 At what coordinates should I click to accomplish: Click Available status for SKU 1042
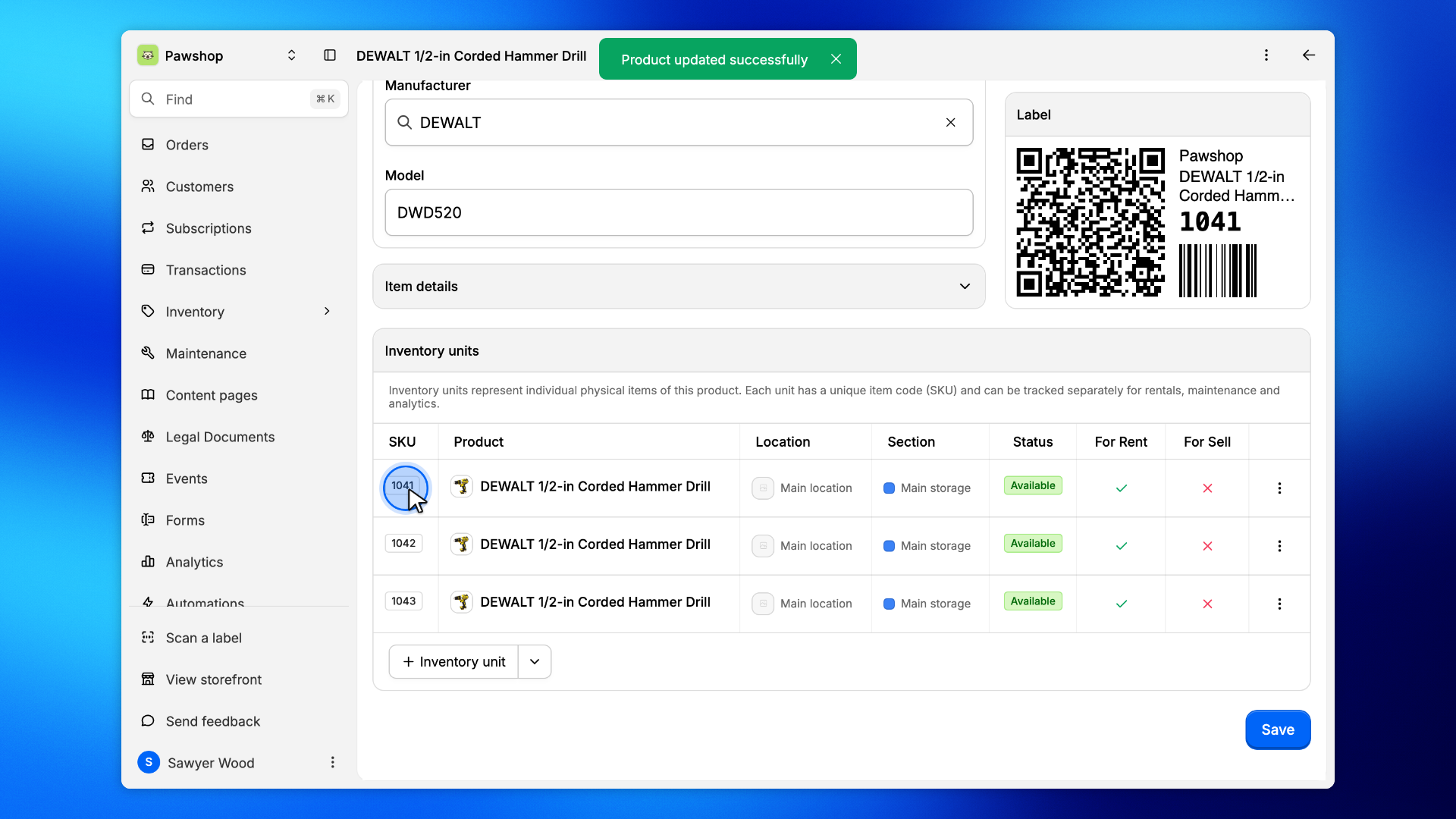click(1033, 543)
